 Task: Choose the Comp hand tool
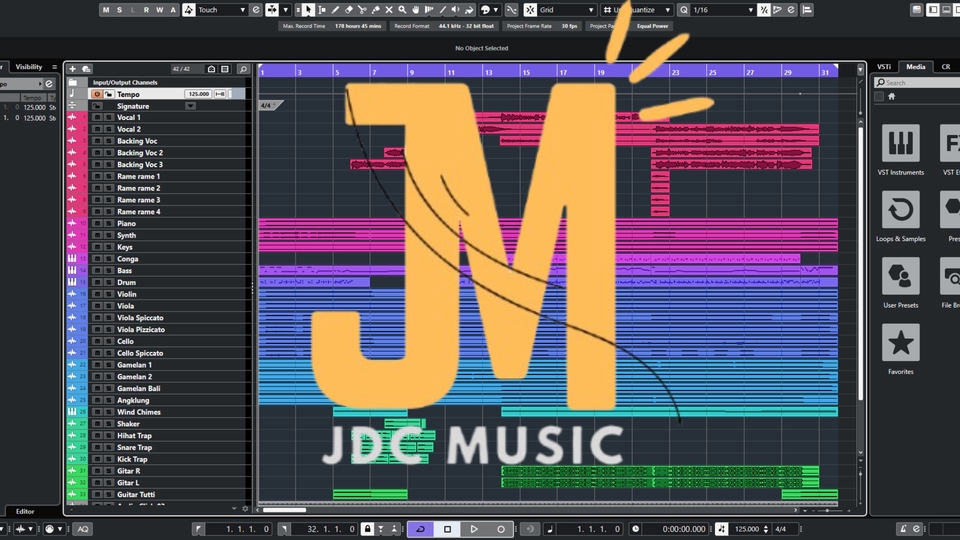point(416,10)
